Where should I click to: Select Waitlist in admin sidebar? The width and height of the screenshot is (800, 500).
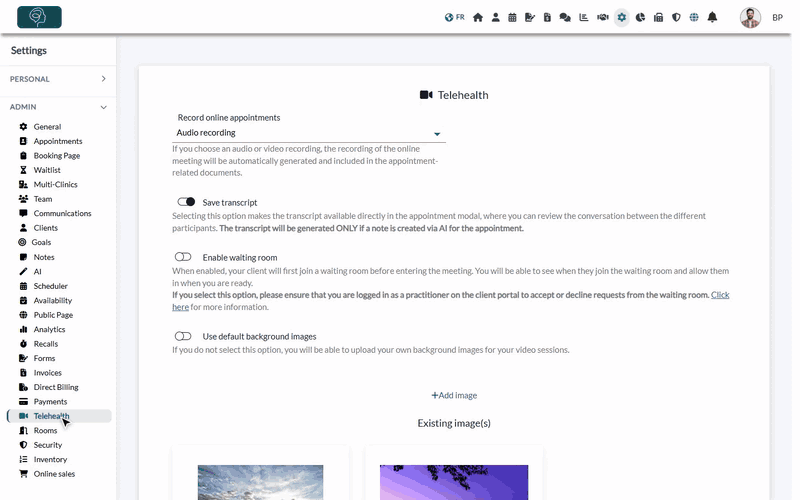pyautogui.click(x=47, y=170)
